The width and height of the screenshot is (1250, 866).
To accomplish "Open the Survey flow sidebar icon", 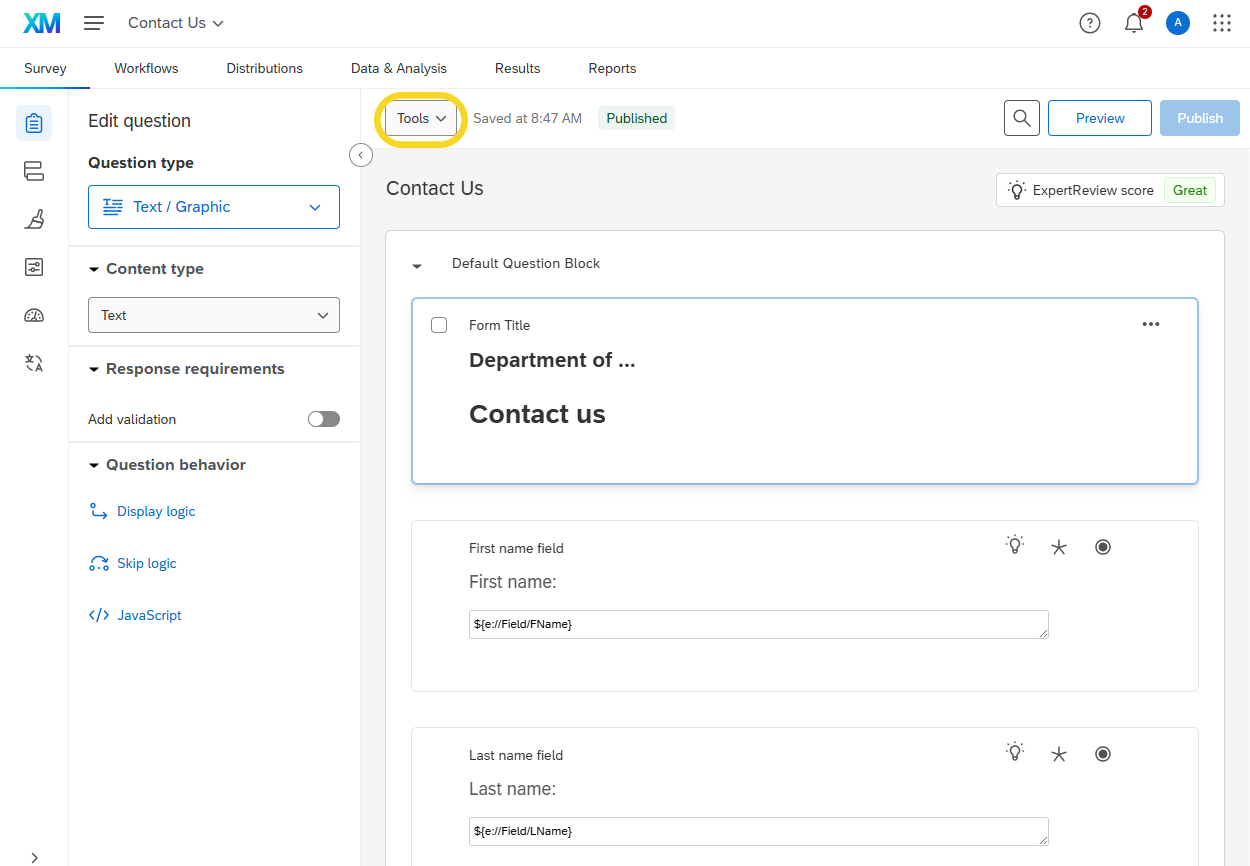I will tap(34, 171).
